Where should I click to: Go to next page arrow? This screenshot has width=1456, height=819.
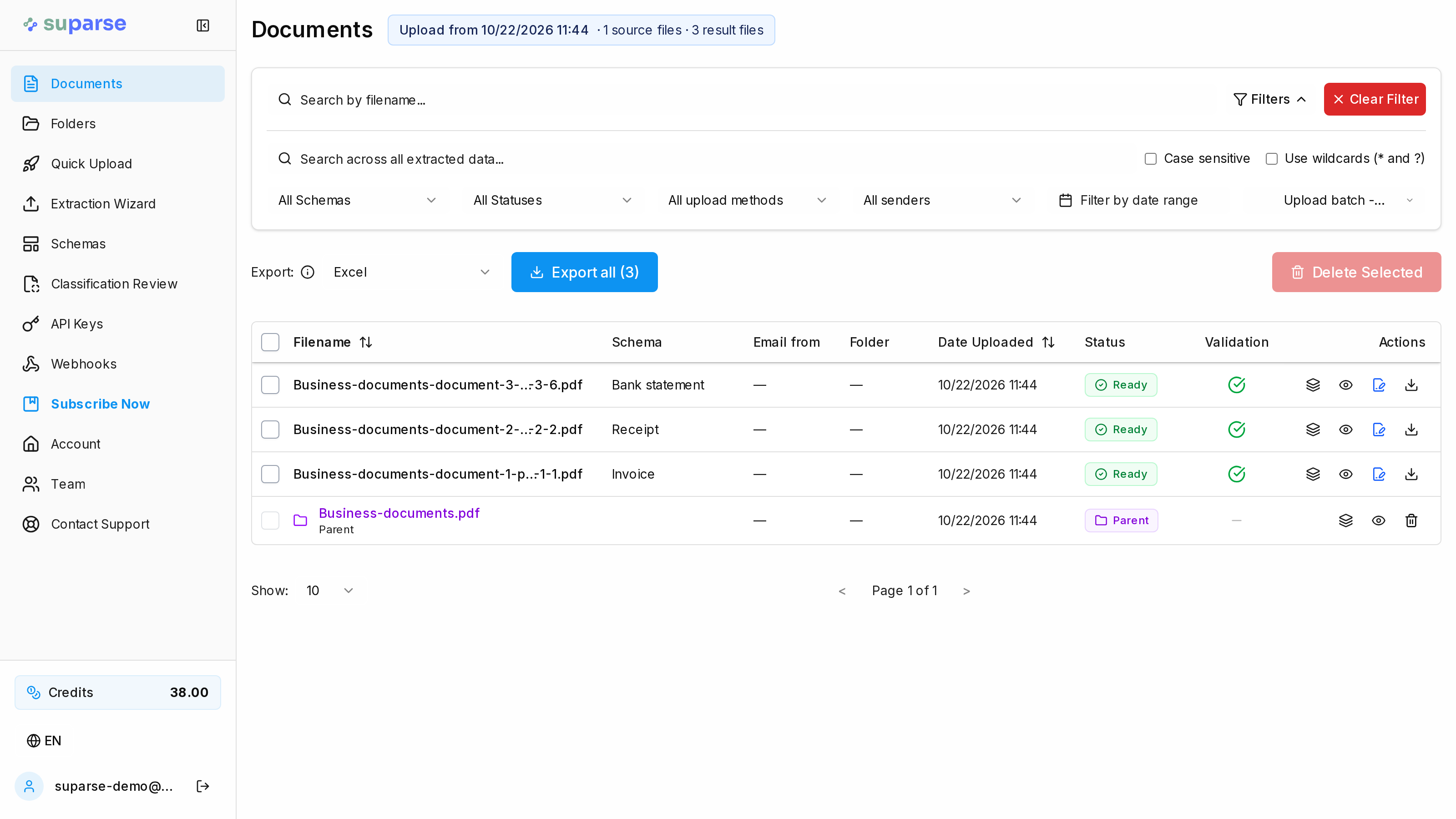coord(966,591)
